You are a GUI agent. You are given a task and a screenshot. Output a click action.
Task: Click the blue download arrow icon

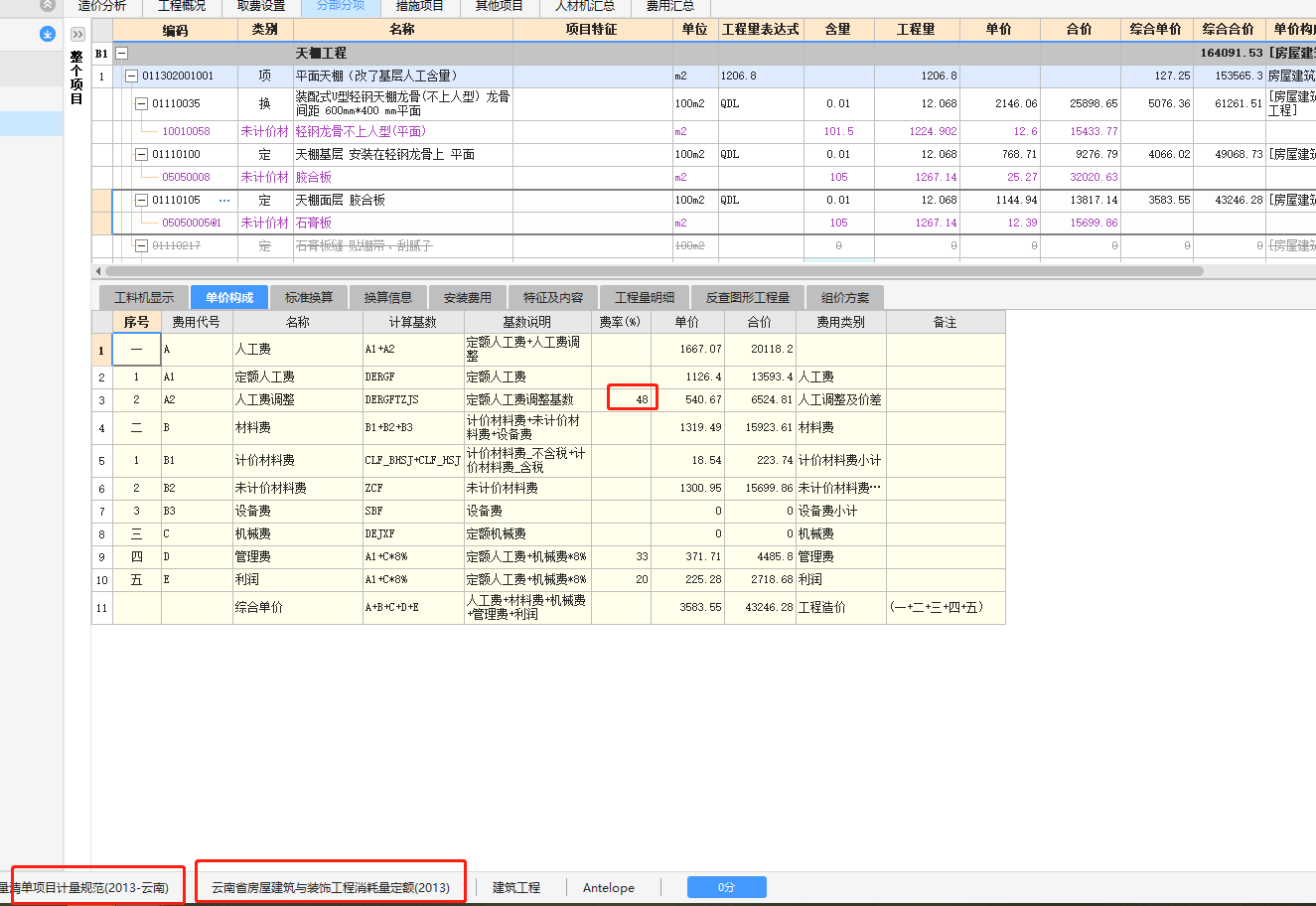pos(48,34)
